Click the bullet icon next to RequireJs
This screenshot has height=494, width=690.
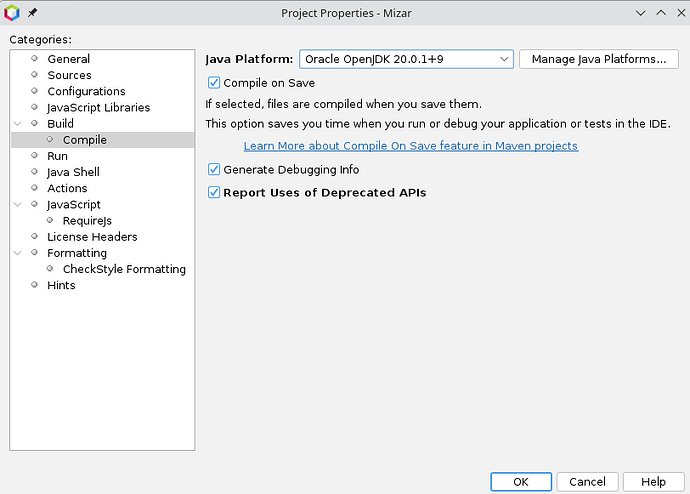[50, 220]
